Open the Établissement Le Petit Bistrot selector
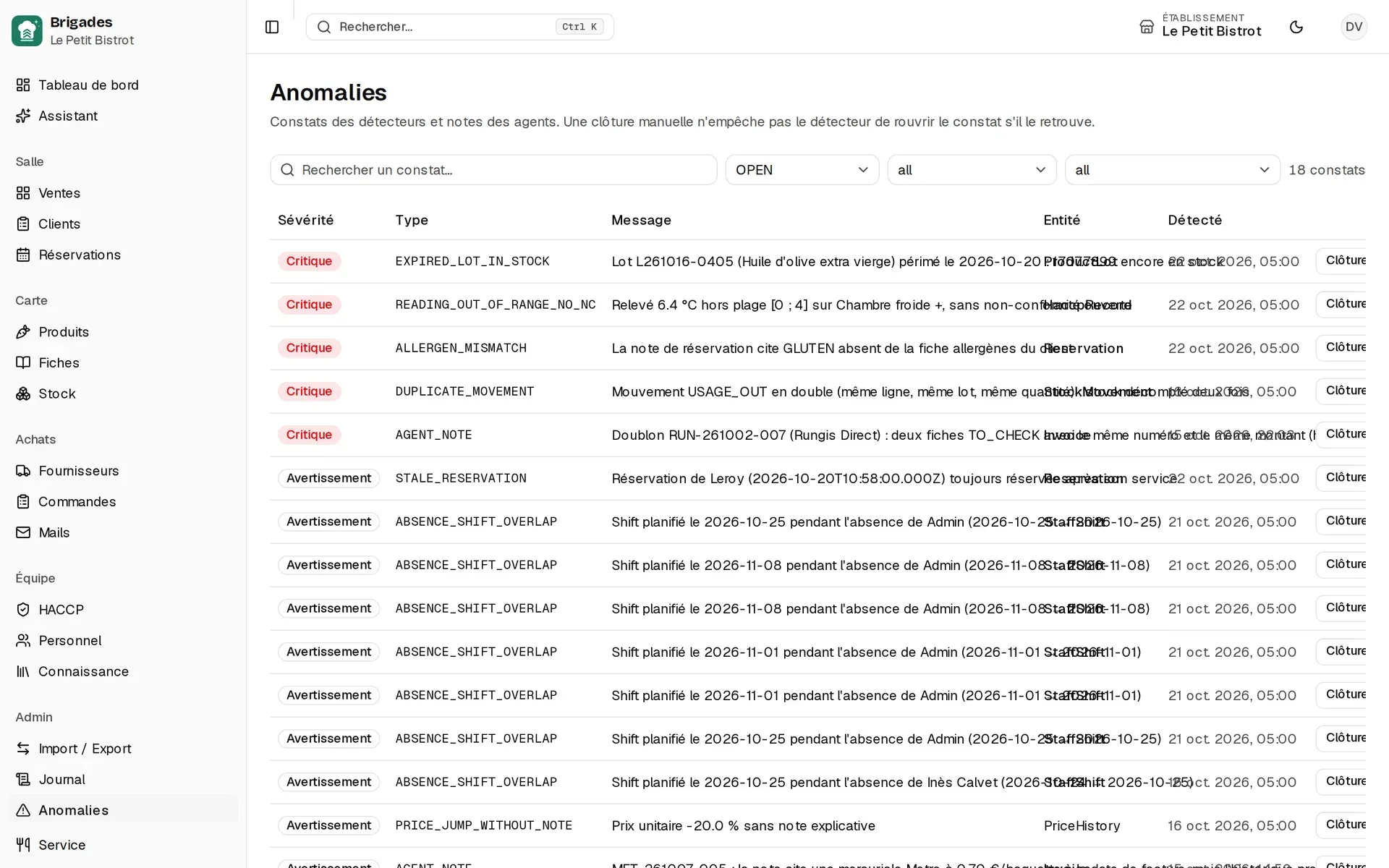1389x868 pixels. point(1200,27)
